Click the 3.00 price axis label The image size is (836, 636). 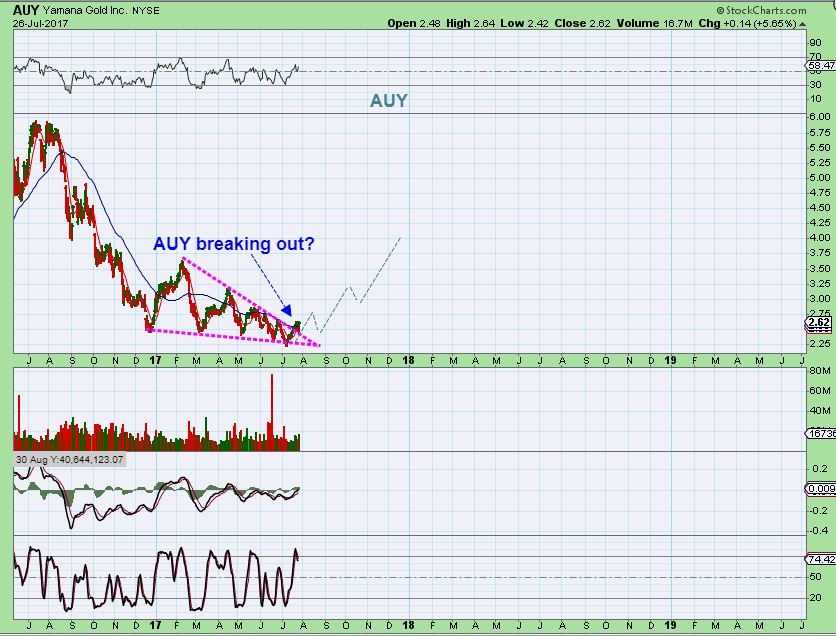tap(820, 299)
